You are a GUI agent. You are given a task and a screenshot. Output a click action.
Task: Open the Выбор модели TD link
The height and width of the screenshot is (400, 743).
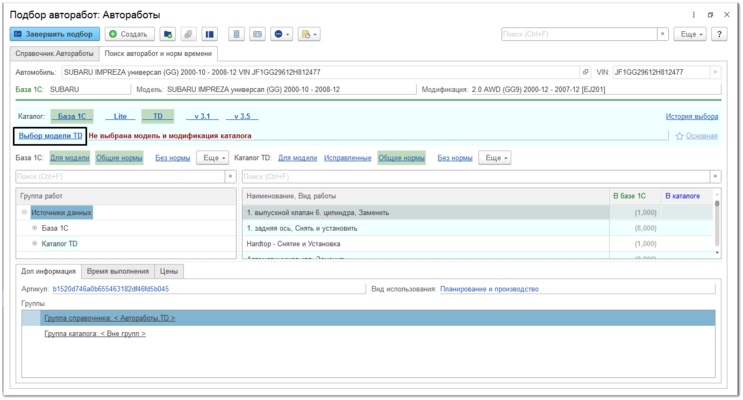pyautogui.click(x=50, y=136)
